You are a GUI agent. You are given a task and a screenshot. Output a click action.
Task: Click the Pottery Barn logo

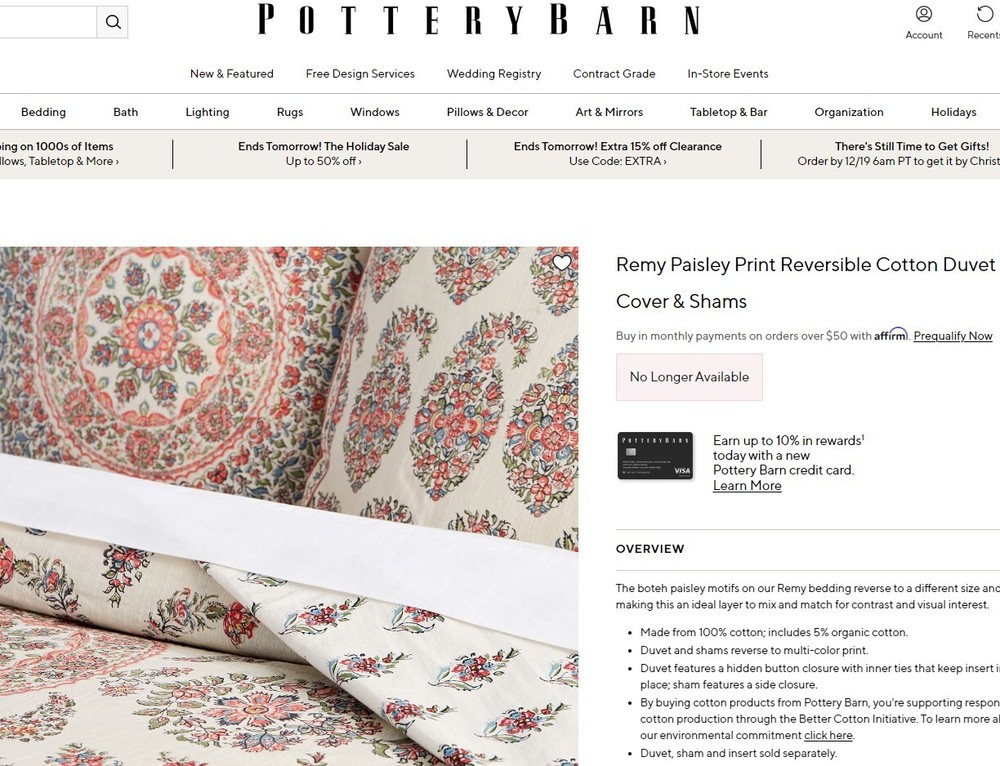point(478,19)
